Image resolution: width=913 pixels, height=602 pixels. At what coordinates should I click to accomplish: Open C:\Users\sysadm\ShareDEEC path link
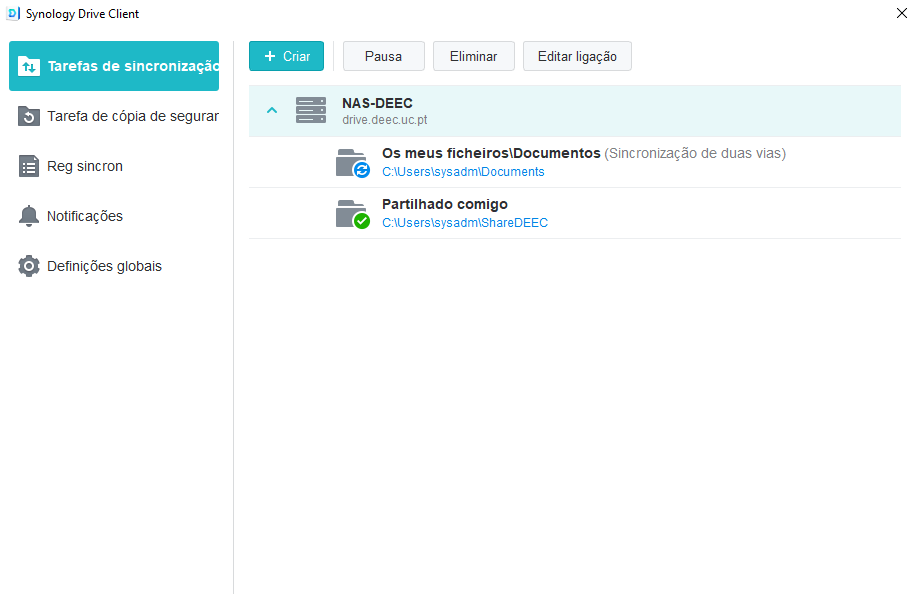[x=465, y=222]
